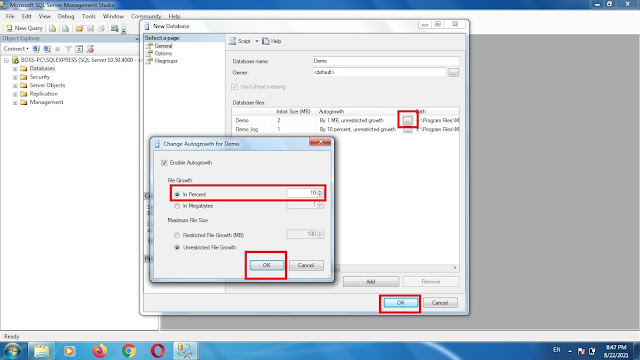Select the In Megabytes radio button
The image size is (640, 360).
coord(177,206)
